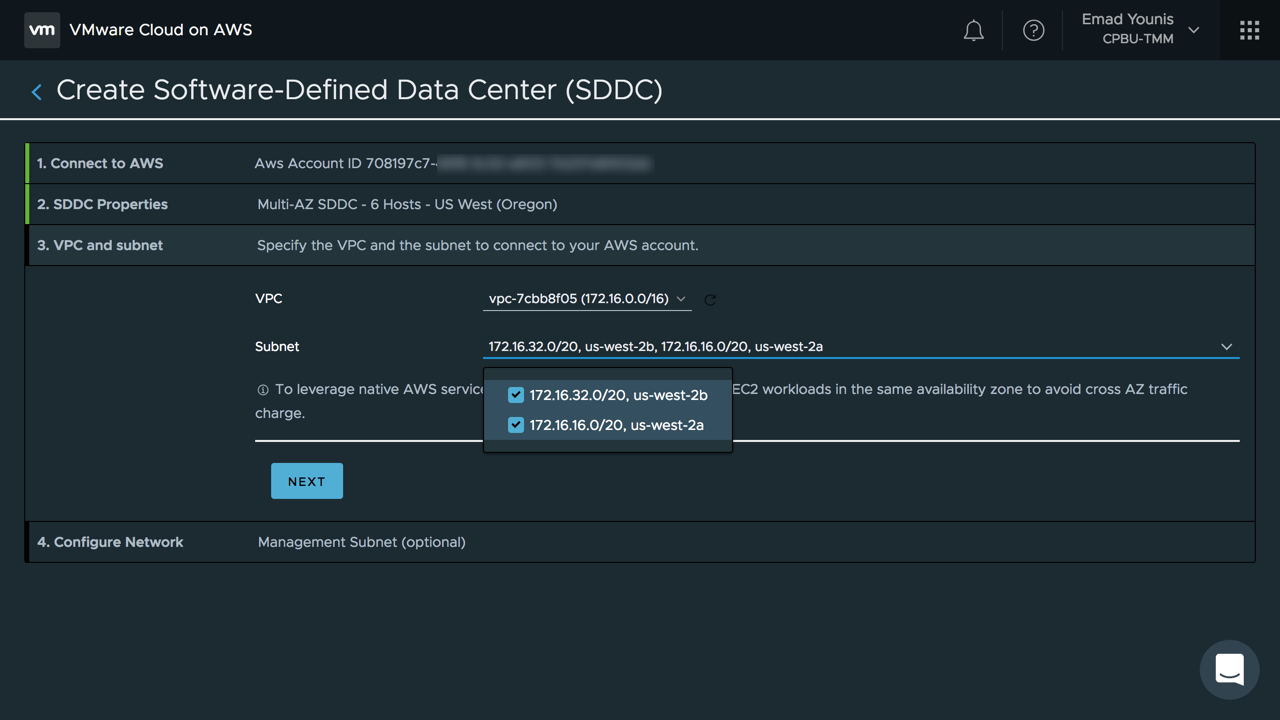This screenshot has width=1280, height=720.
Task: Open the help menu
Action: [1033, 30]
